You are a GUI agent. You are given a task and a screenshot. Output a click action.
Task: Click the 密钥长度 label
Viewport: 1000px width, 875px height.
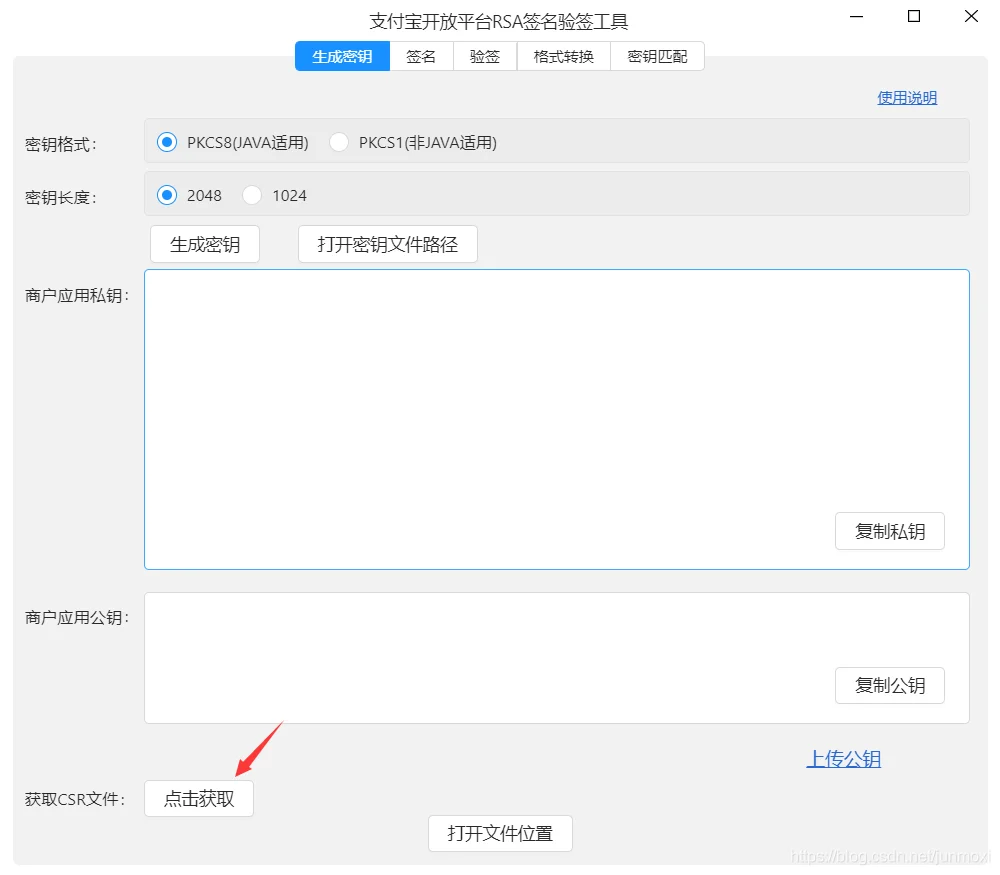[x=61, y=198]
